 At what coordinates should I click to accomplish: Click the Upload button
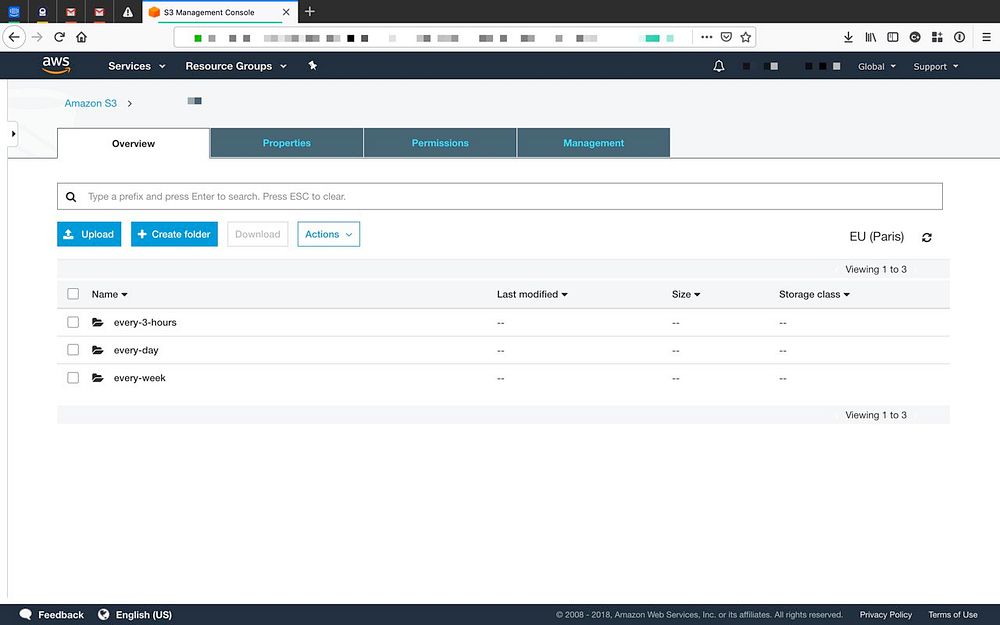point(89,234)
